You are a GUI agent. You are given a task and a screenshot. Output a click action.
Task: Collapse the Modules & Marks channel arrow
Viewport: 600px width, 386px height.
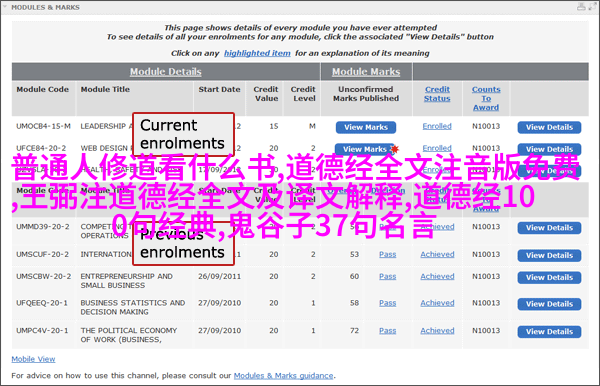[x=5, y=7]
